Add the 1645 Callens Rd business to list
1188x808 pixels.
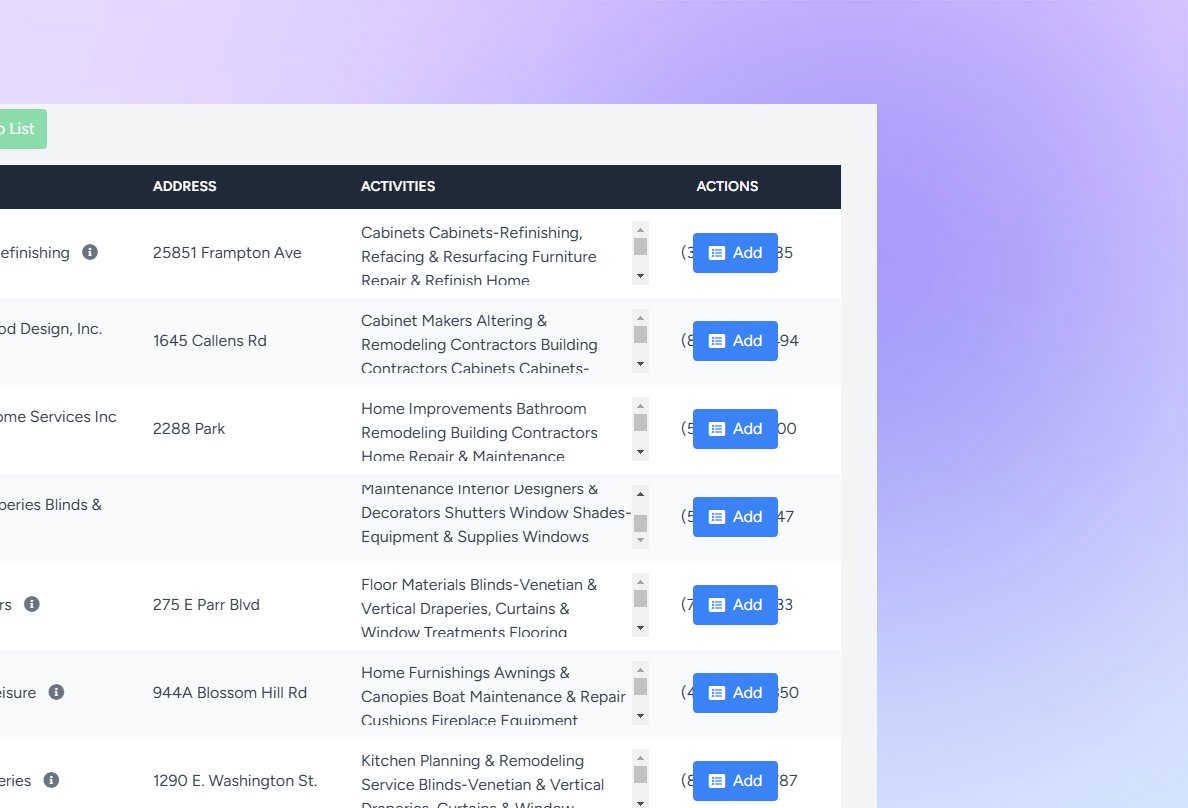pyautogui.click(x=735, y=341)
